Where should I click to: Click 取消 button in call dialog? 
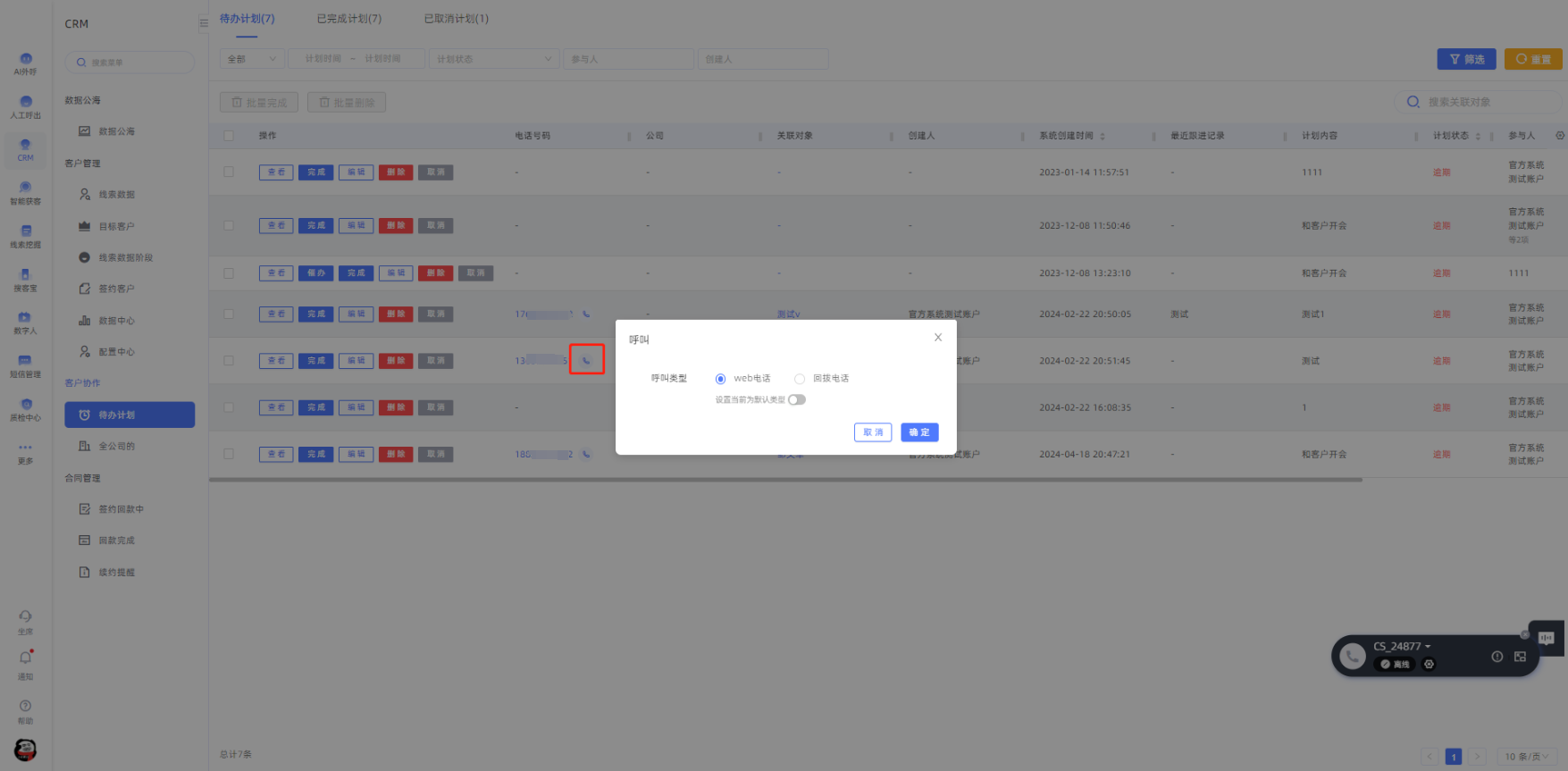(x=872, y=432)
